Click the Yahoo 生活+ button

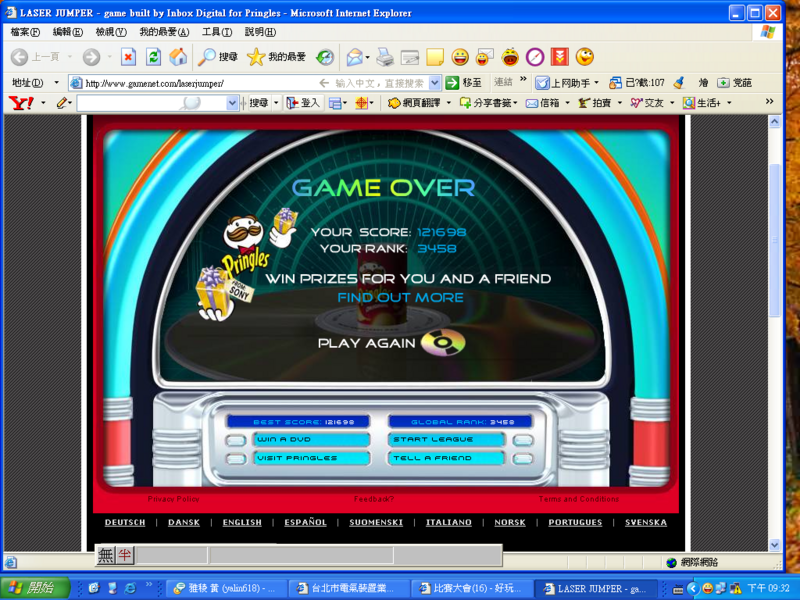click(x=702, y=103)
